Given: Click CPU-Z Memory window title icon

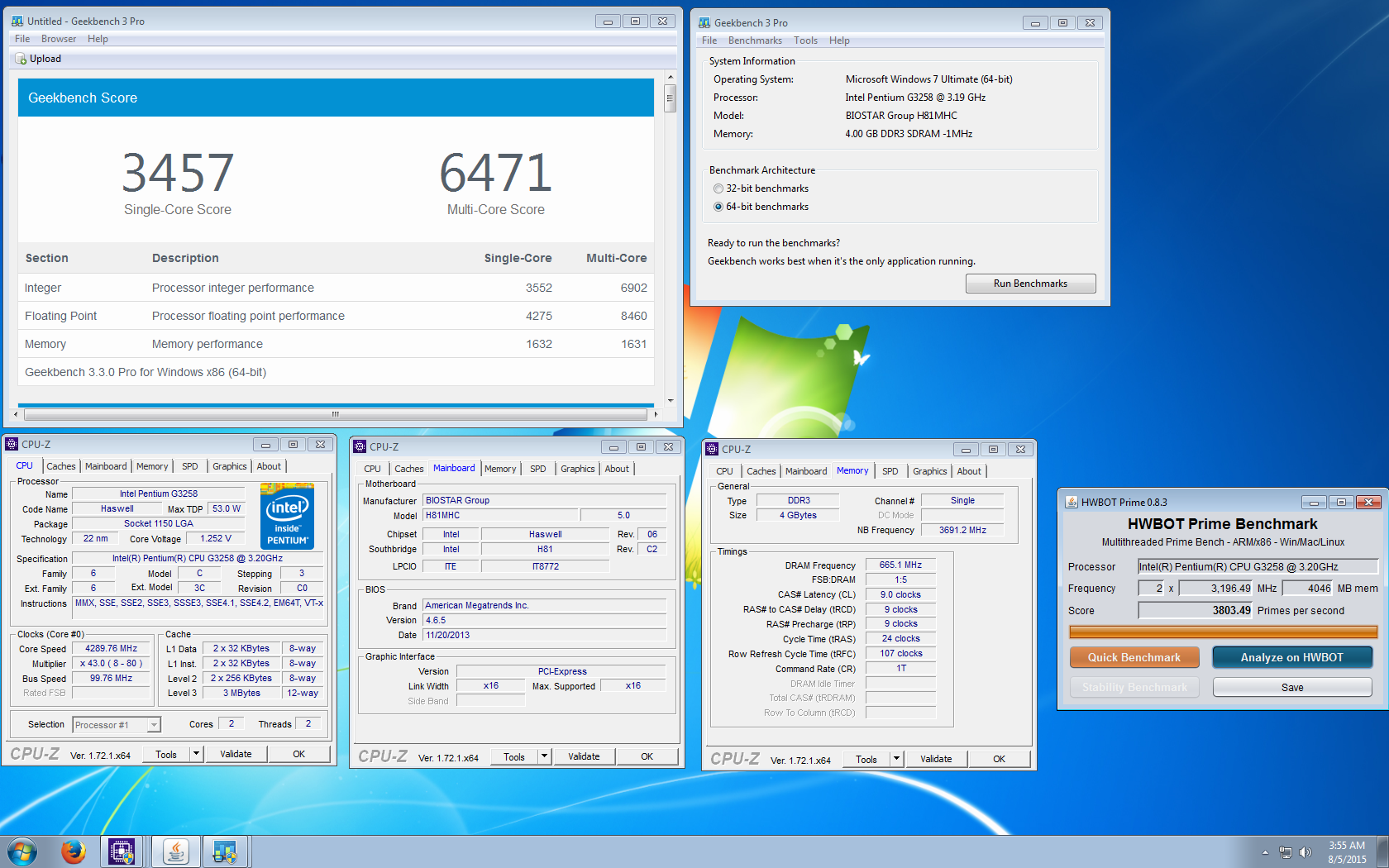Looking at the screenshot, I should click(712, 449).
